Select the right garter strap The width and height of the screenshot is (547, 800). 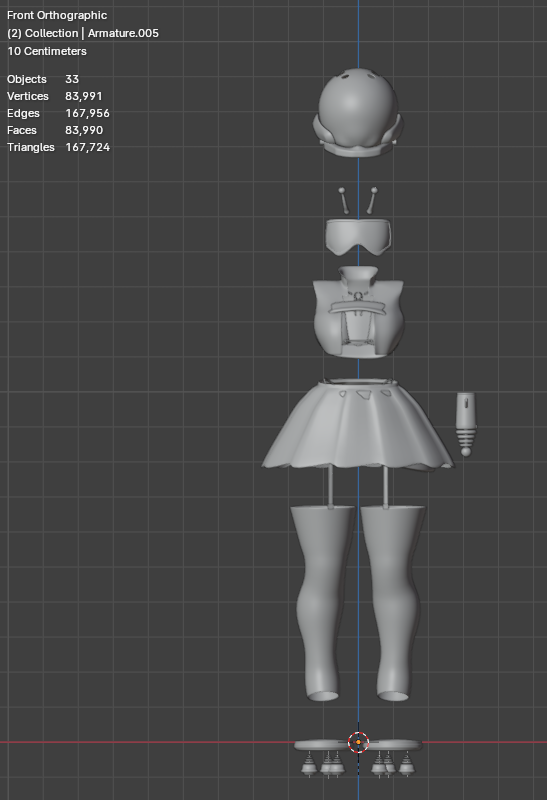click(x=385, y=487)
